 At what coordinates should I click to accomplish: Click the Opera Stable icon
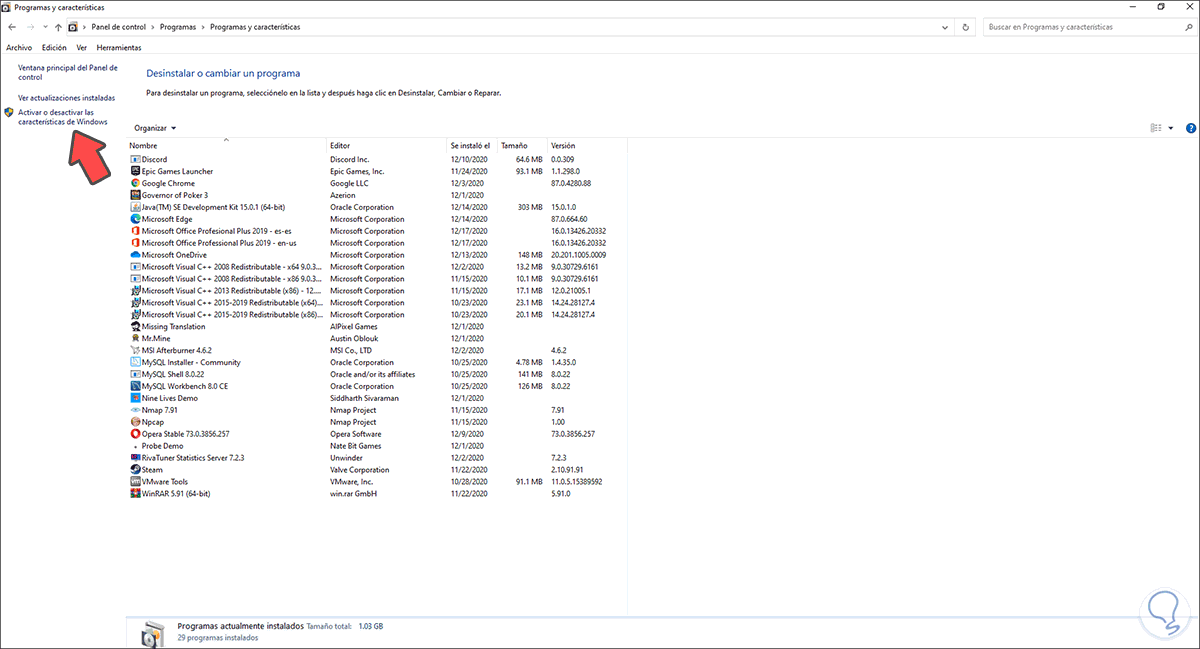(135, 434)
